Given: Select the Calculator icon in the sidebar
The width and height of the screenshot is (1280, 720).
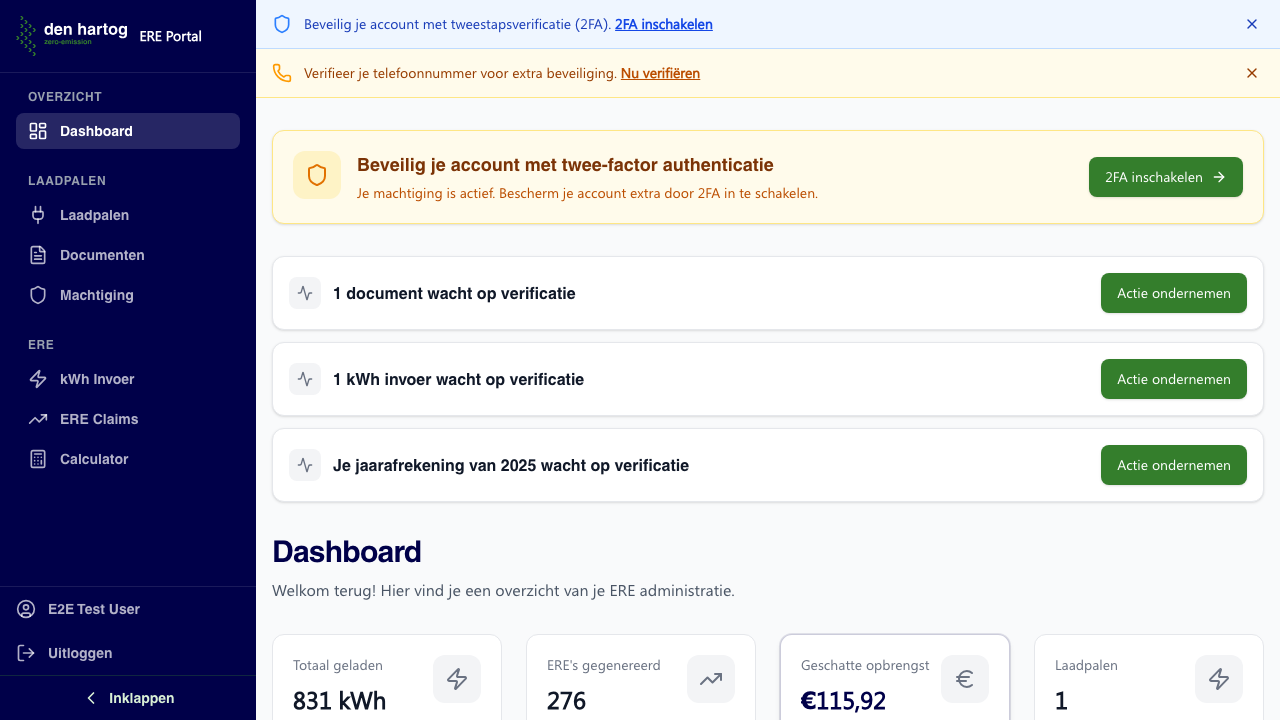Looking at the screenshot, I should [37, 459].
